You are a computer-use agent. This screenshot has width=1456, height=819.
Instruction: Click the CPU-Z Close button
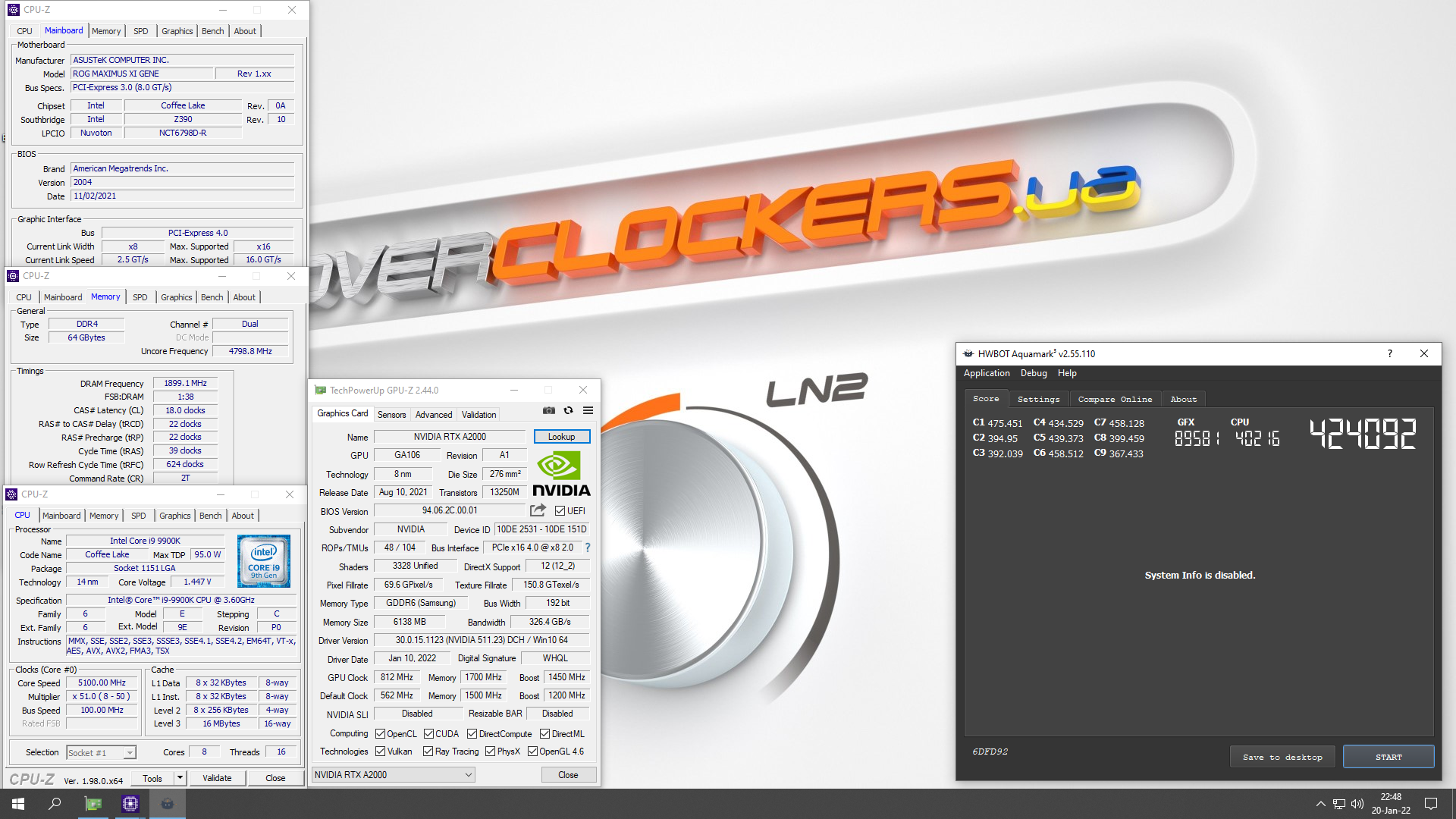pyautogui.click(x=275, y=778)
